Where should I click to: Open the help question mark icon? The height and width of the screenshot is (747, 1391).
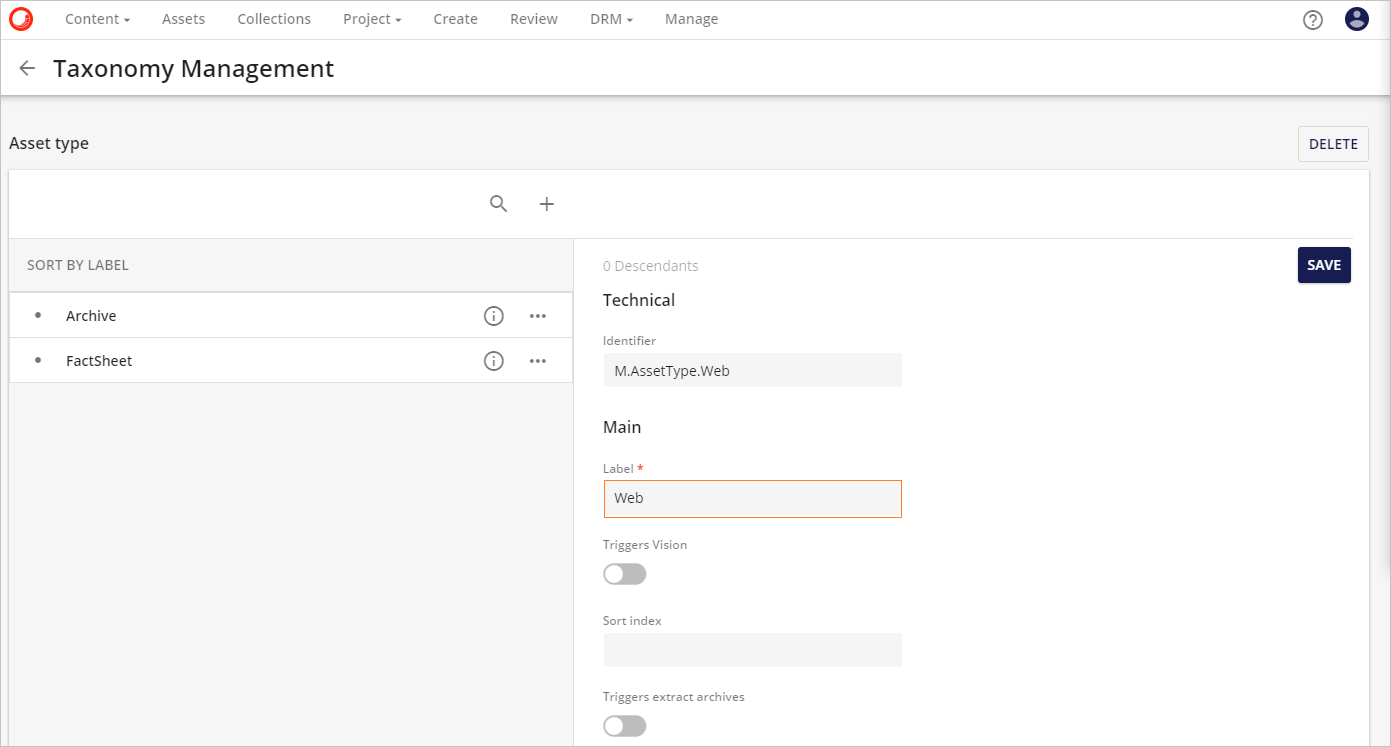tap(1313, 20)
